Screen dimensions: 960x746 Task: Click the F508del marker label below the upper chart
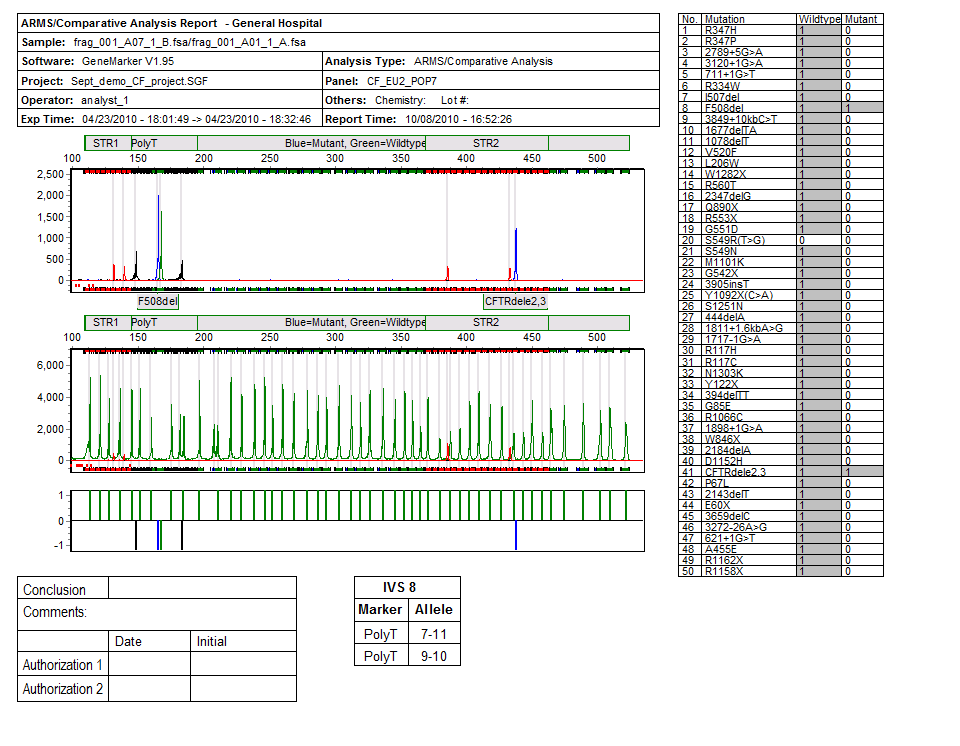coord(158,300)
